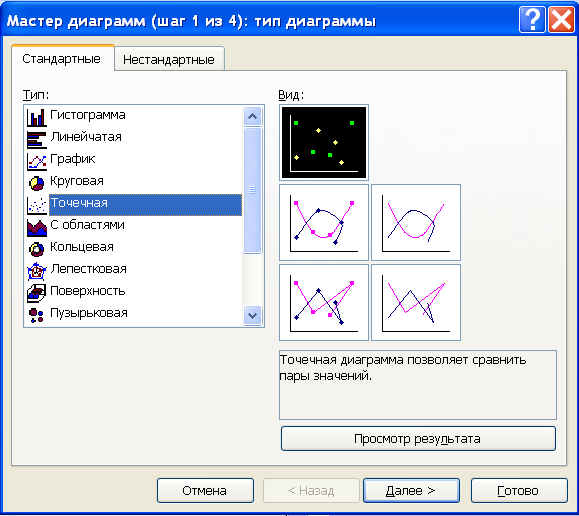Viewport: 579px width, 516px height.
Task: Click the scroll up arrow in type list
Action: pyautogui.click(x=253, y=116)
